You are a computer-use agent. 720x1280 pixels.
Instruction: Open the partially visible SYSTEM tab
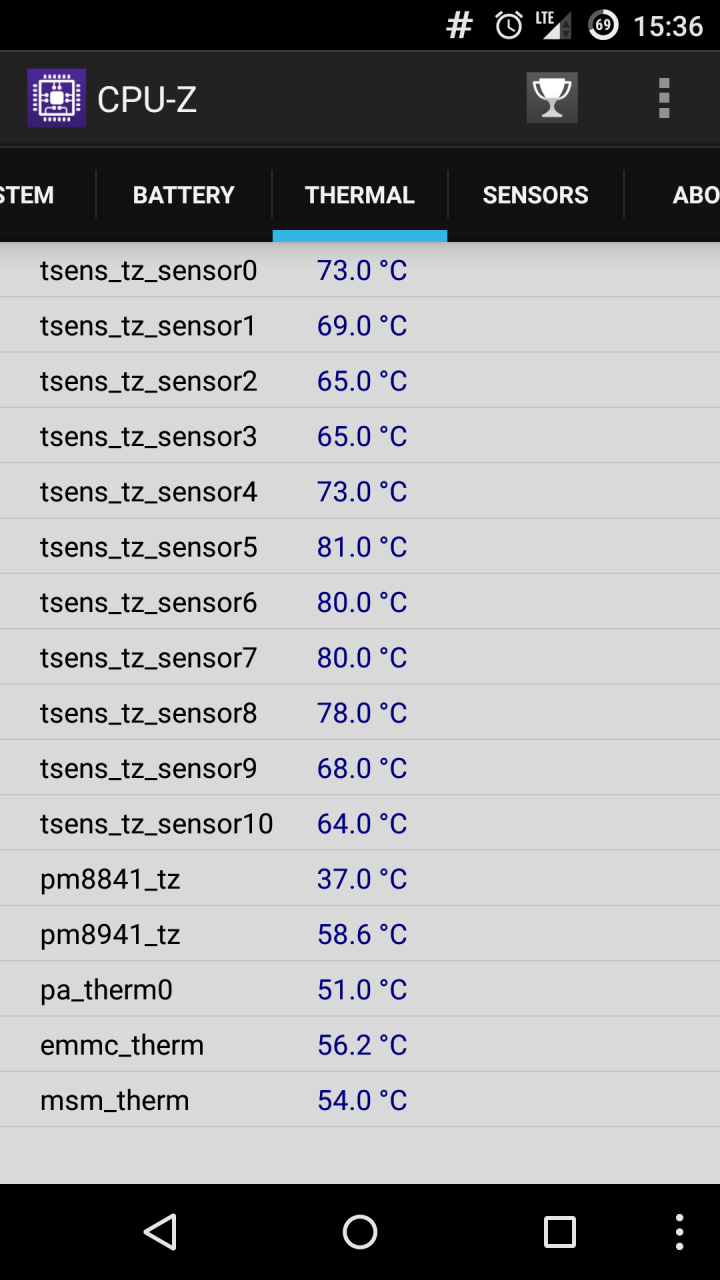click(28, 195)
